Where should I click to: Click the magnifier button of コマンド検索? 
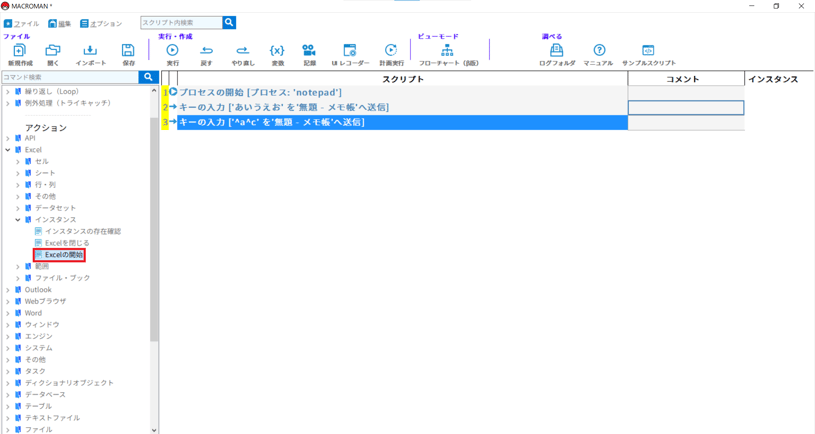point(148,77)
